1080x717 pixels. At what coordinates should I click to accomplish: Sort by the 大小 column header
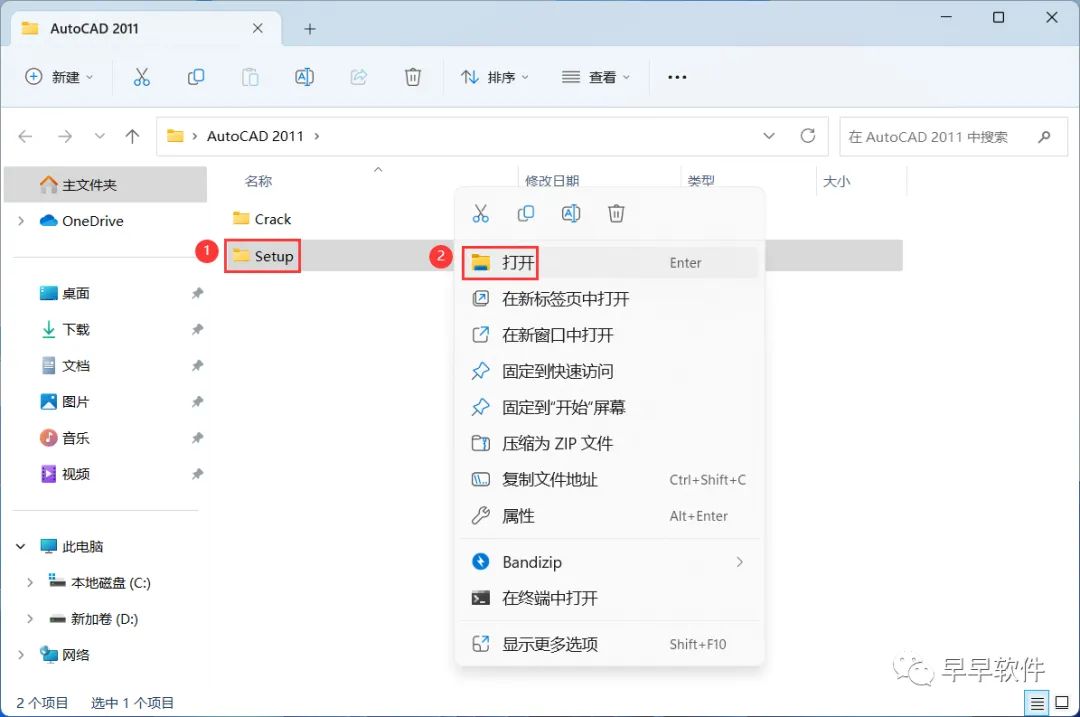836,181
